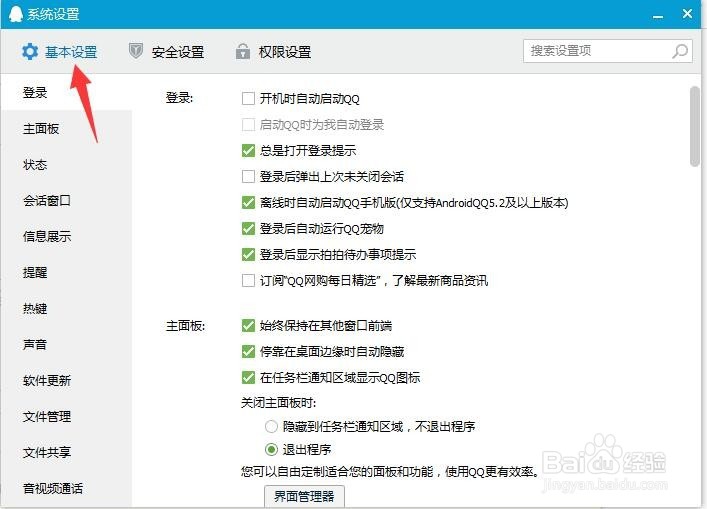Switch to the 权限设置 tab
707x509 pixels.
273,52
